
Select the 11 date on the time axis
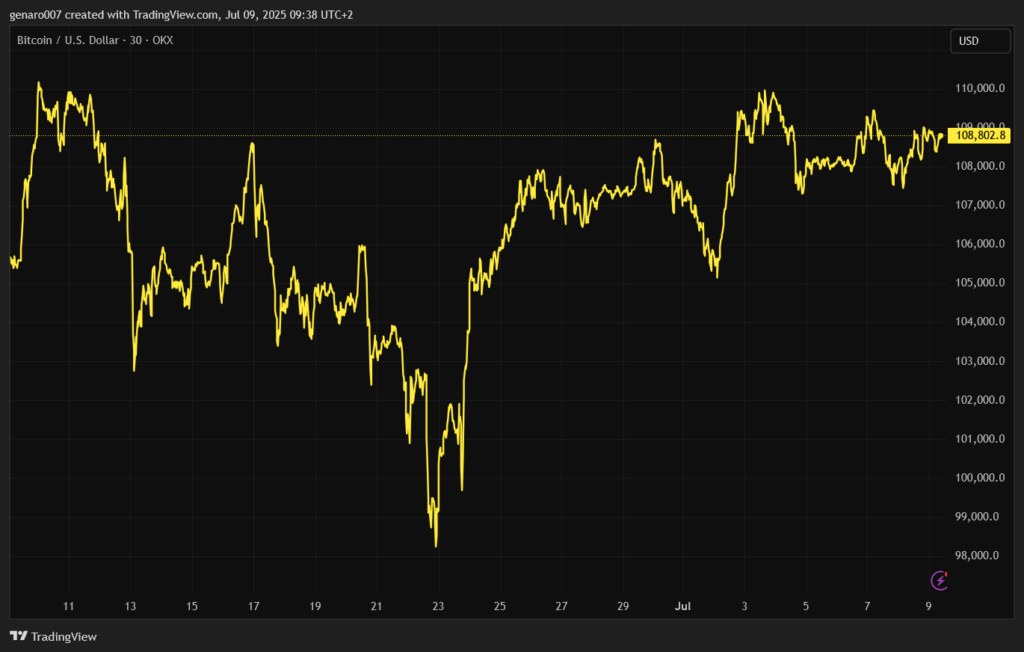tap(68, 606)
